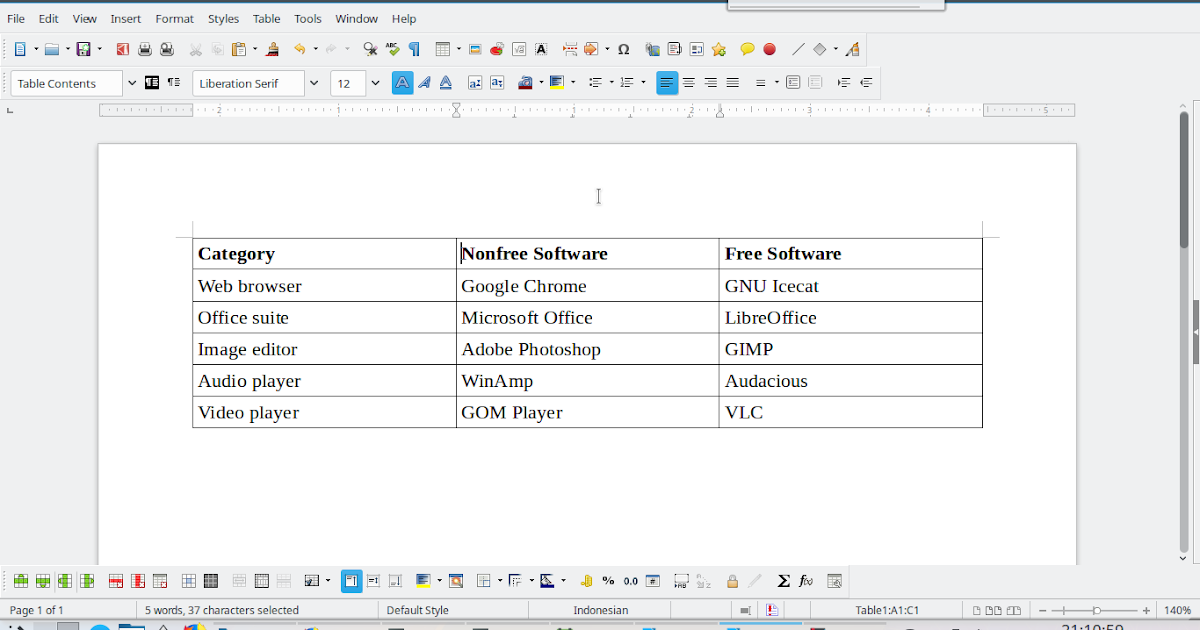Open the paragraph style dropdown
Image resolution: width=1200 pixels, height=630 pixels.
(130, 83)
